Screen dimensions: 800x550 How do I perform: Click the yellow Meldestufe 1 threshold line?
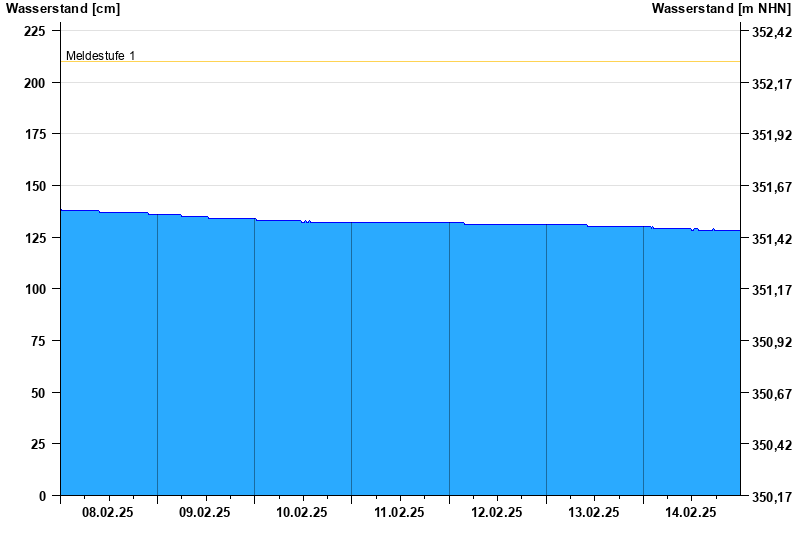point(401,62)
